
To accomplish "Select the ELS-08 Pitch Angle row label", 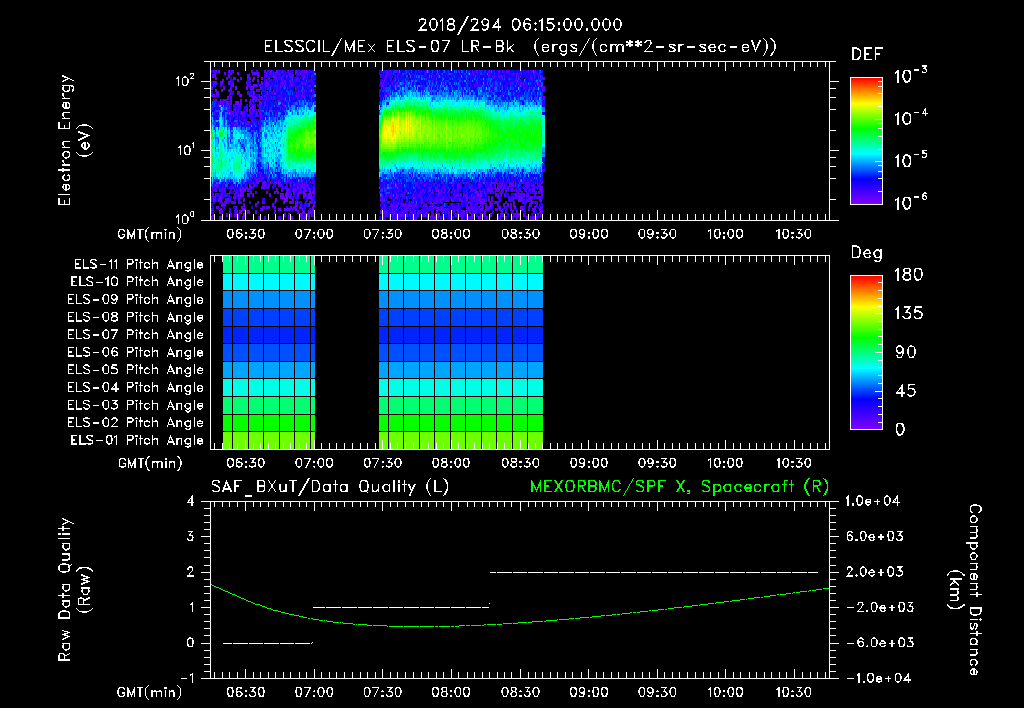I will pyautogui.click(x=136, y=317).
